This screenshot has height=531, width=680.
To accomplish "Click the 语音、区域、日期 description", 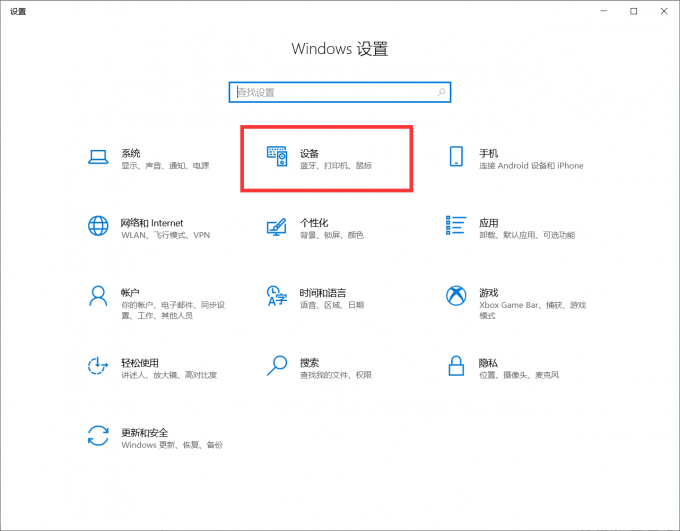I will coord(332,305).
